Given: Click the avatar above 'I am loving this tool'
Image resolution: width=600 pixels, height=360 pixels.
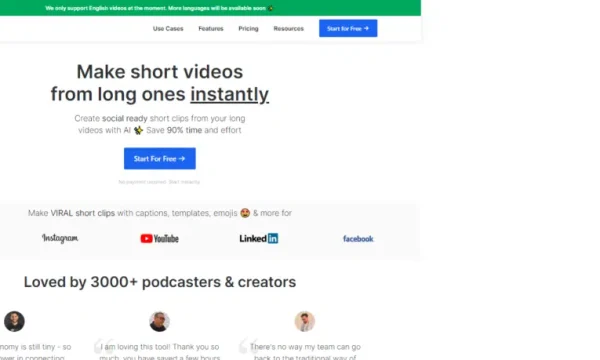Looking at the screenshot, I should (160, 321).
